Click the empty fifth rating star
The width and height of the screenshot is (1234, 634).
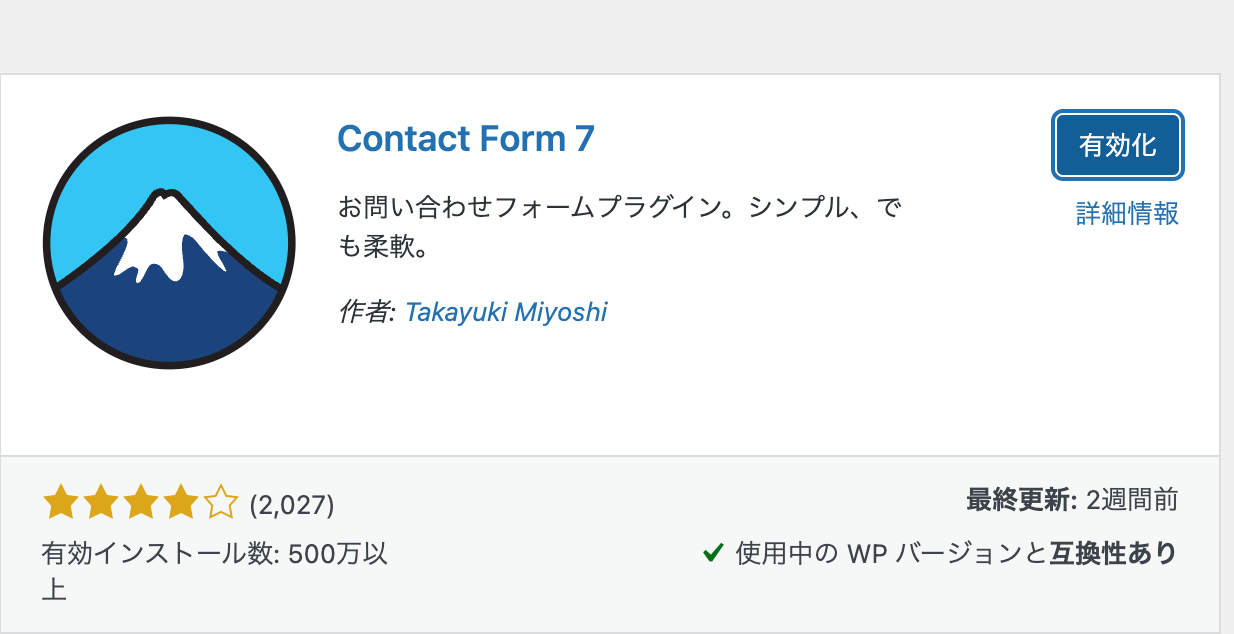pos(221,503)
